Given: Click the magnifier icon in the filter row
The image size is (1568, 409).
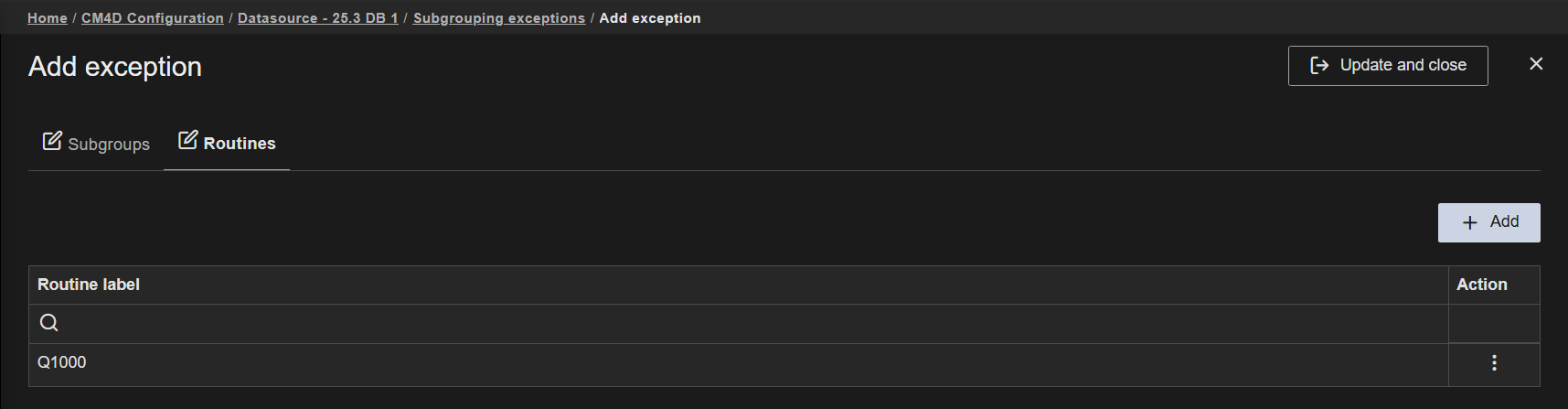Looking at the screenshot, I should pos(49,323).
